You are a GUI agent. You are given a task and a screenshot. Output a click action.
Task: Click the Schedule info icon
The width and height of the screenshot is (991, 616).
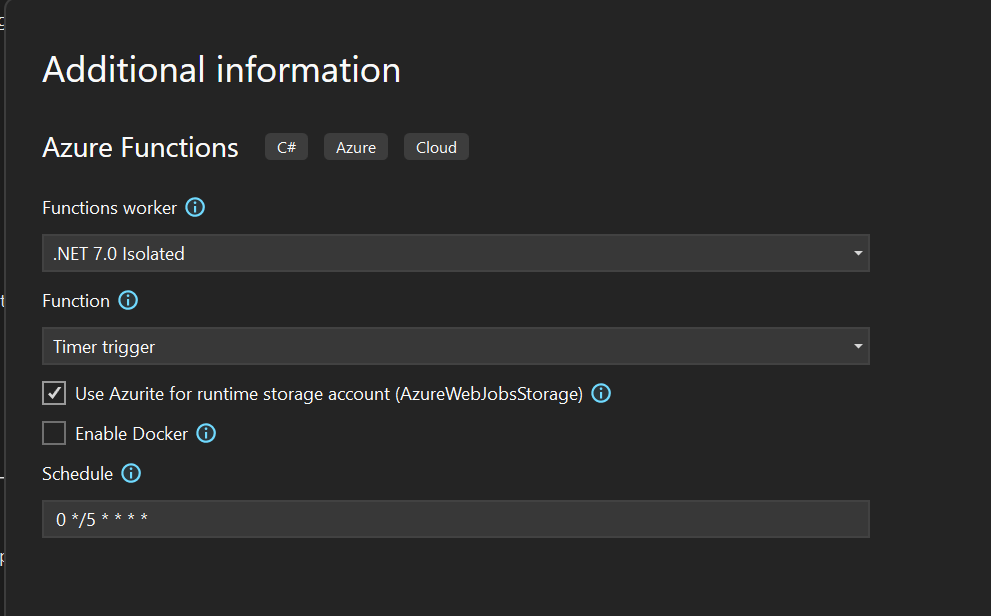(x=131, y=473)
